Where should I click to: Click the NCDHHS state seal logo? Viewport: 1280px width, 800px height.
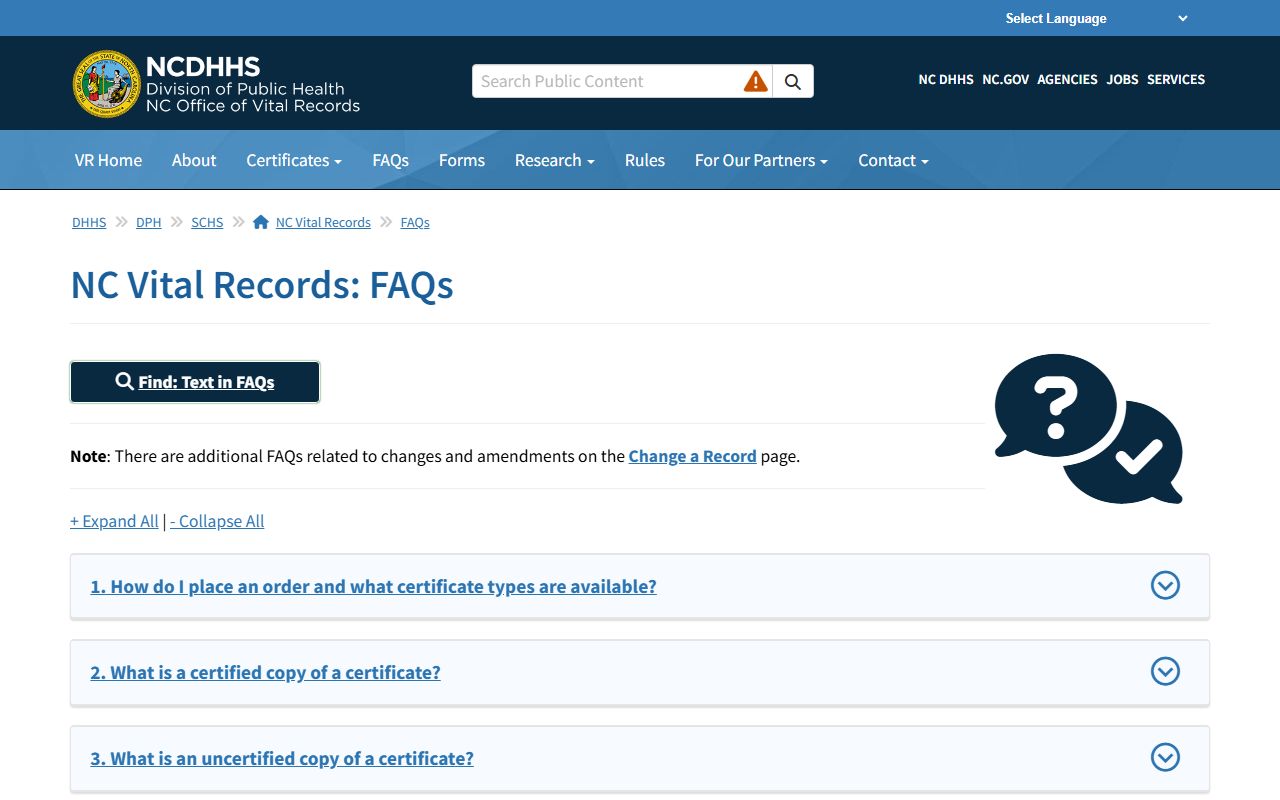[106, 84]
